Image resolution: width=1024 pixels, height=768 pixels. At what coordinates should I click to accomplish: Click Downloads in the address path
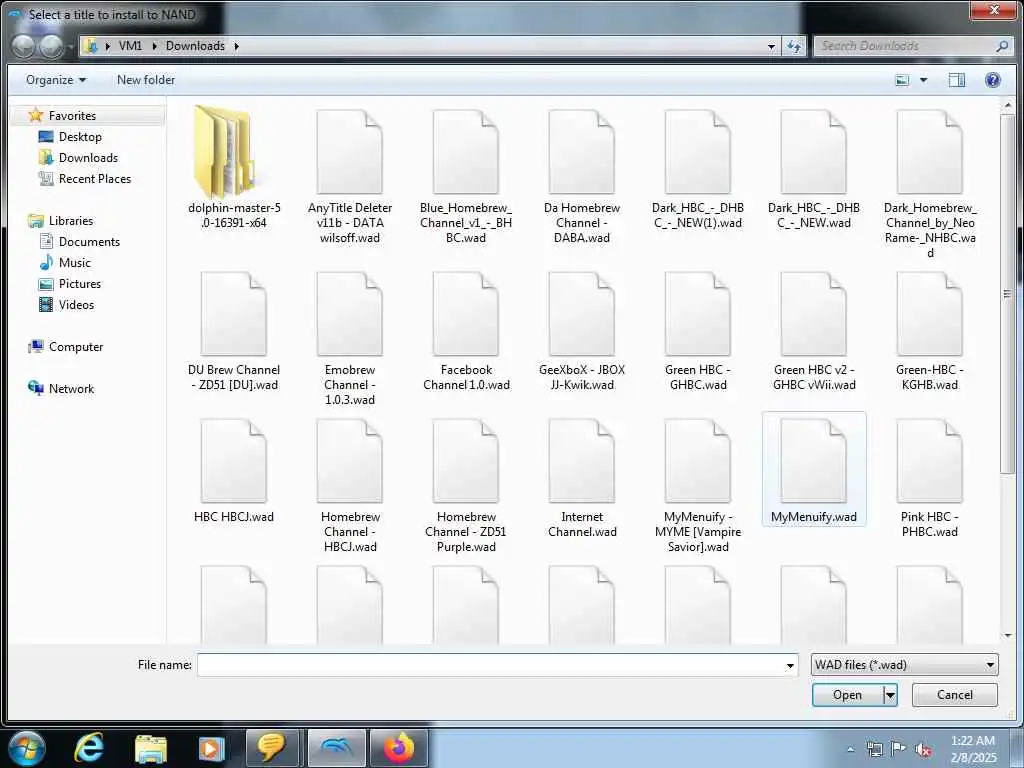coord(195,46)
